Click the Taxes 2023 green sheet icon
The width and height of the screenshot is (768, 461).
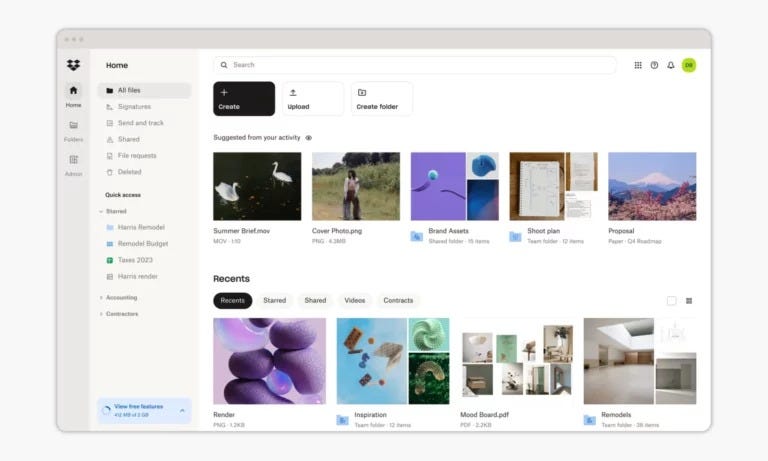[x=110, y=260]
